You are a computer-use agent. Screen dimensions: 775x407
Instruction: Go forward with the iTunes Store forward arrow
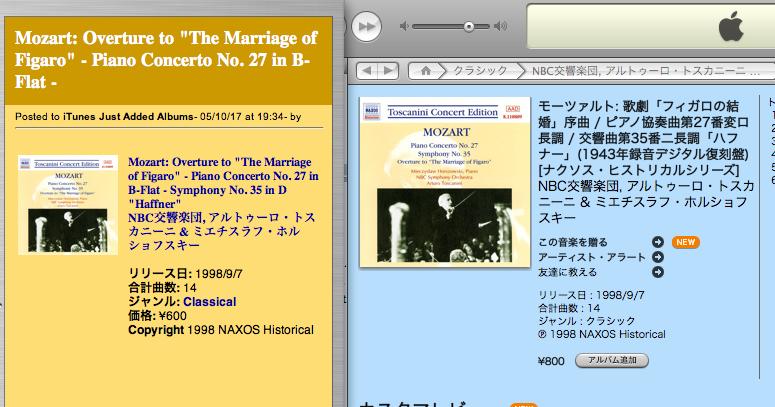click(388, 71)
